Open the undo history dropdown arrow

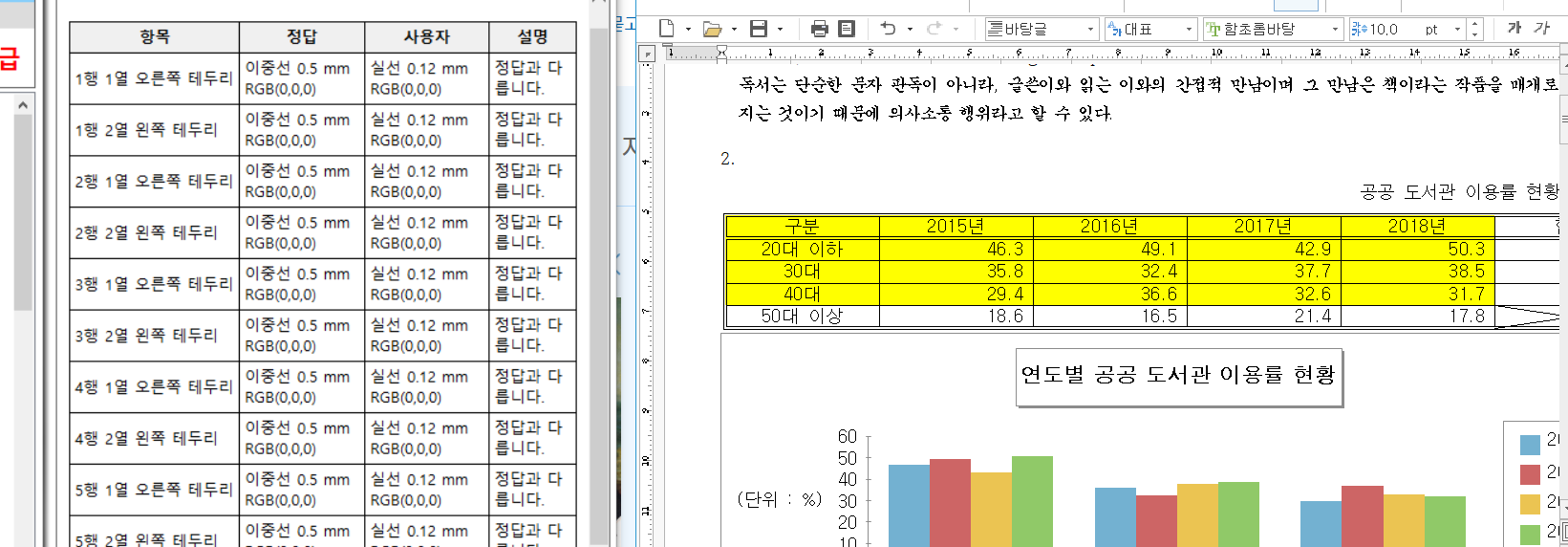pyautogui.click(x=910, y=30)
